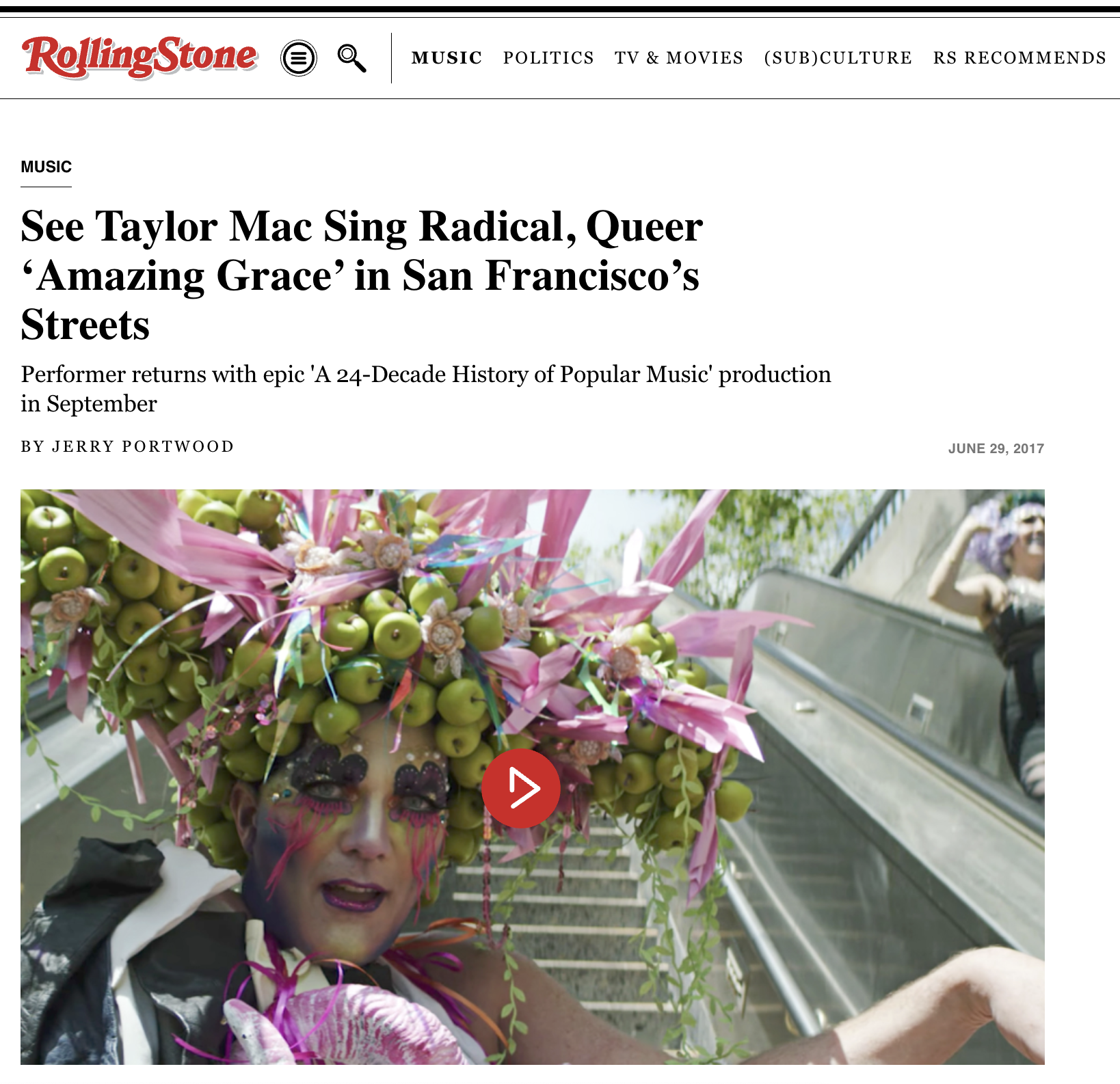
Task: Open the TV & Movies section
Action: click(679, 58)
